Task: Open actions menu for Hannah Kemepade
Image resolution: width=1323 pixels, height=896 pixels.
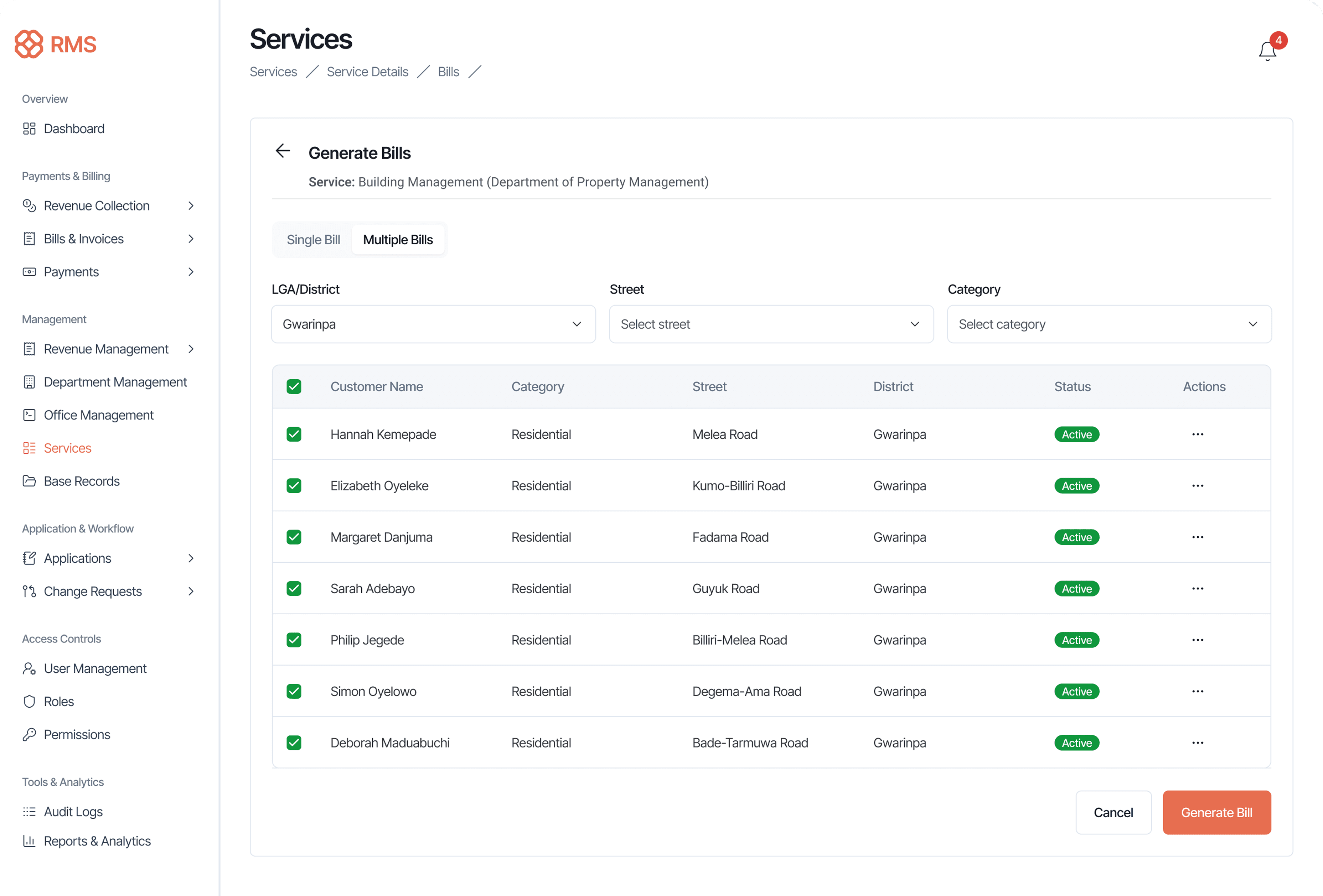Action: point(1198,434)
